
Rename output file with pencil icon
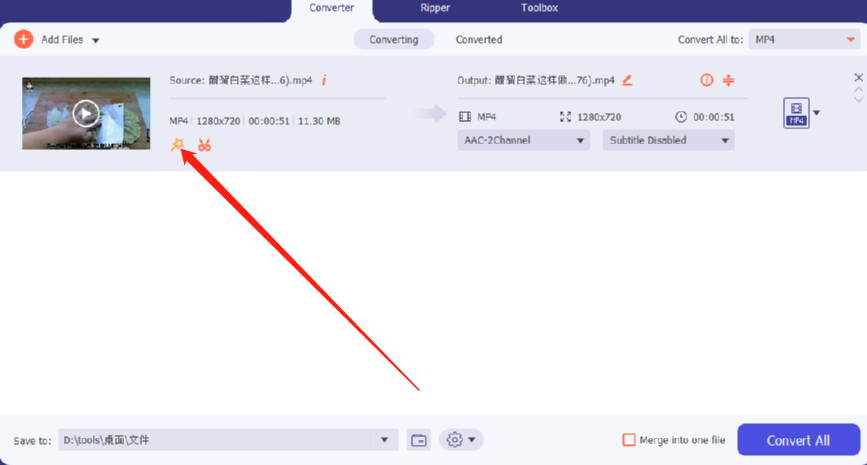pyautogui.click(x=627, y=81)
